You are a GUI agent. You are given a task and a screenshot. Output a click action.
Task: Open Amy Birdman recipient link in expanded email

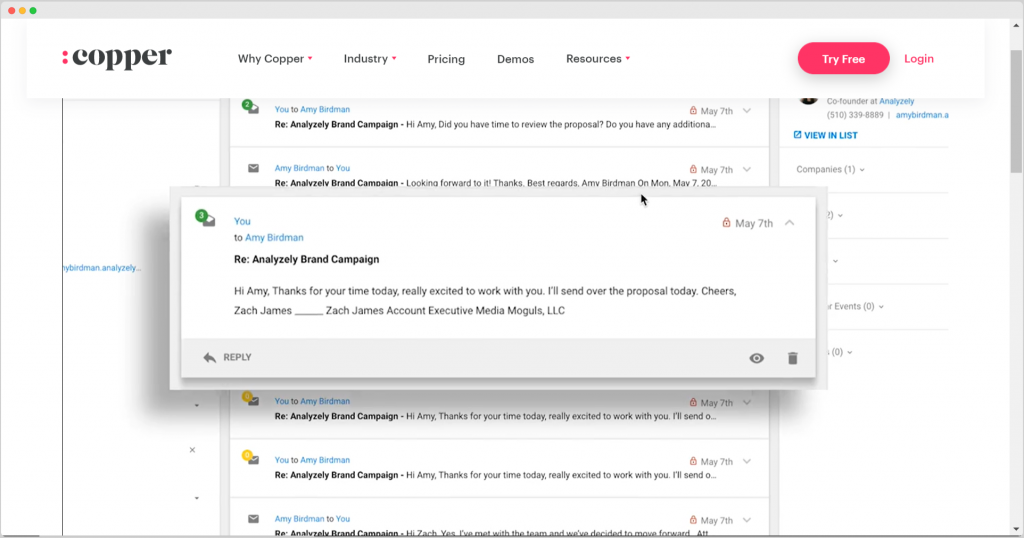click(274, 238)
